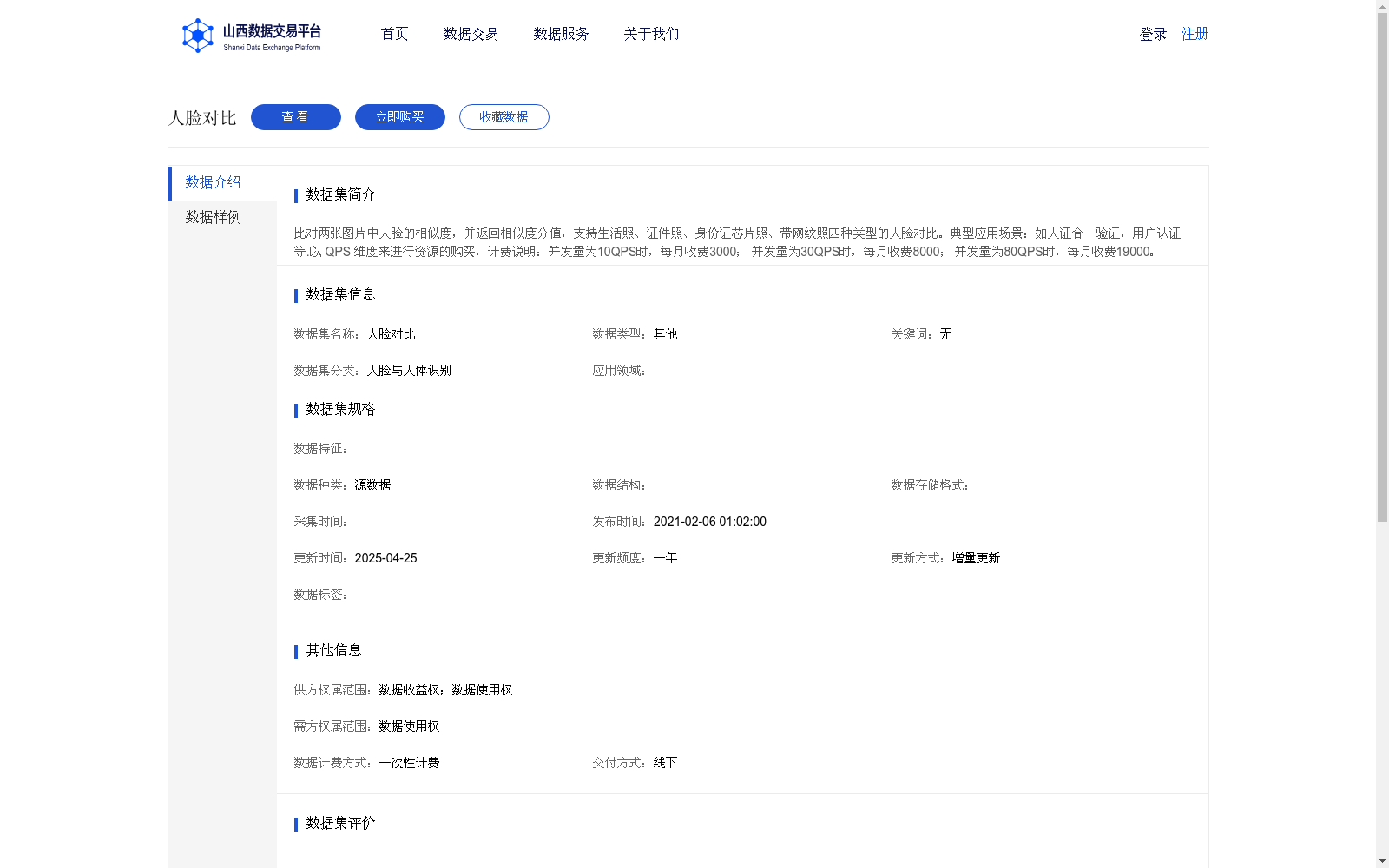Click the 数据标签 label

[x=320, y=595]
